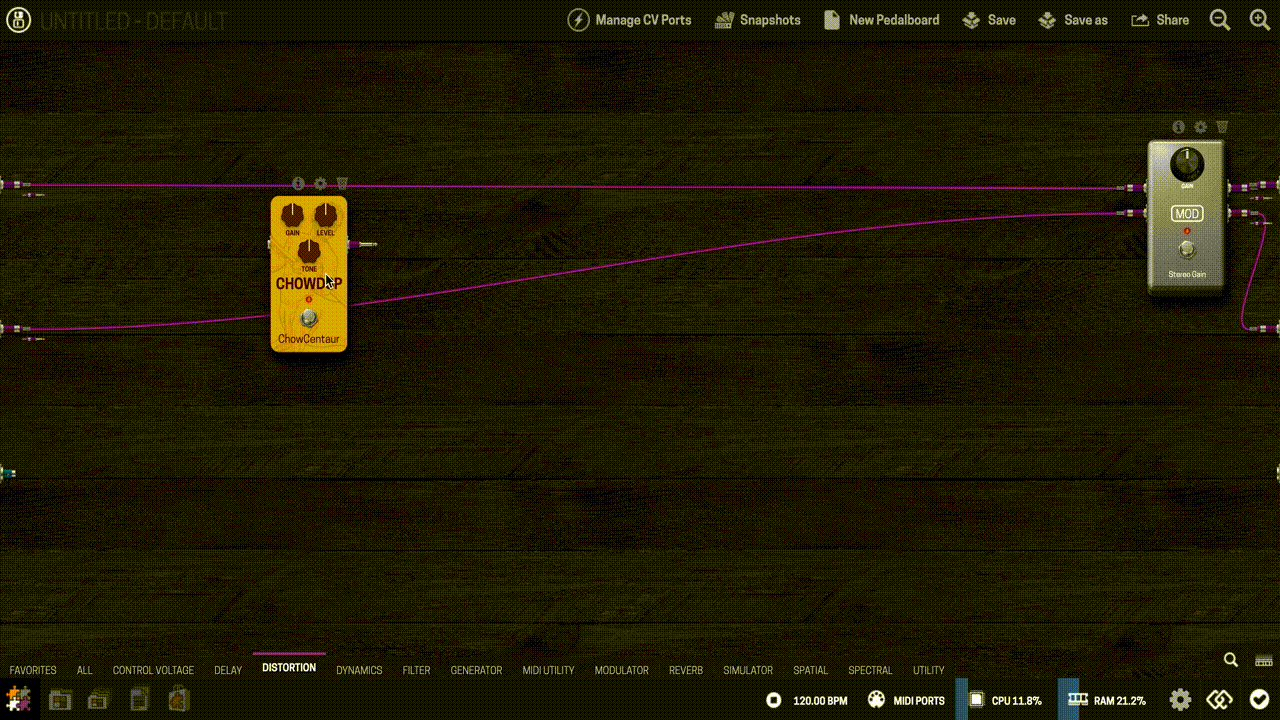Viewport: 1280px width, 720px height.
Task: Toggle Stereo Gain bypass footswitch
Action: [x=1187, y=249]
